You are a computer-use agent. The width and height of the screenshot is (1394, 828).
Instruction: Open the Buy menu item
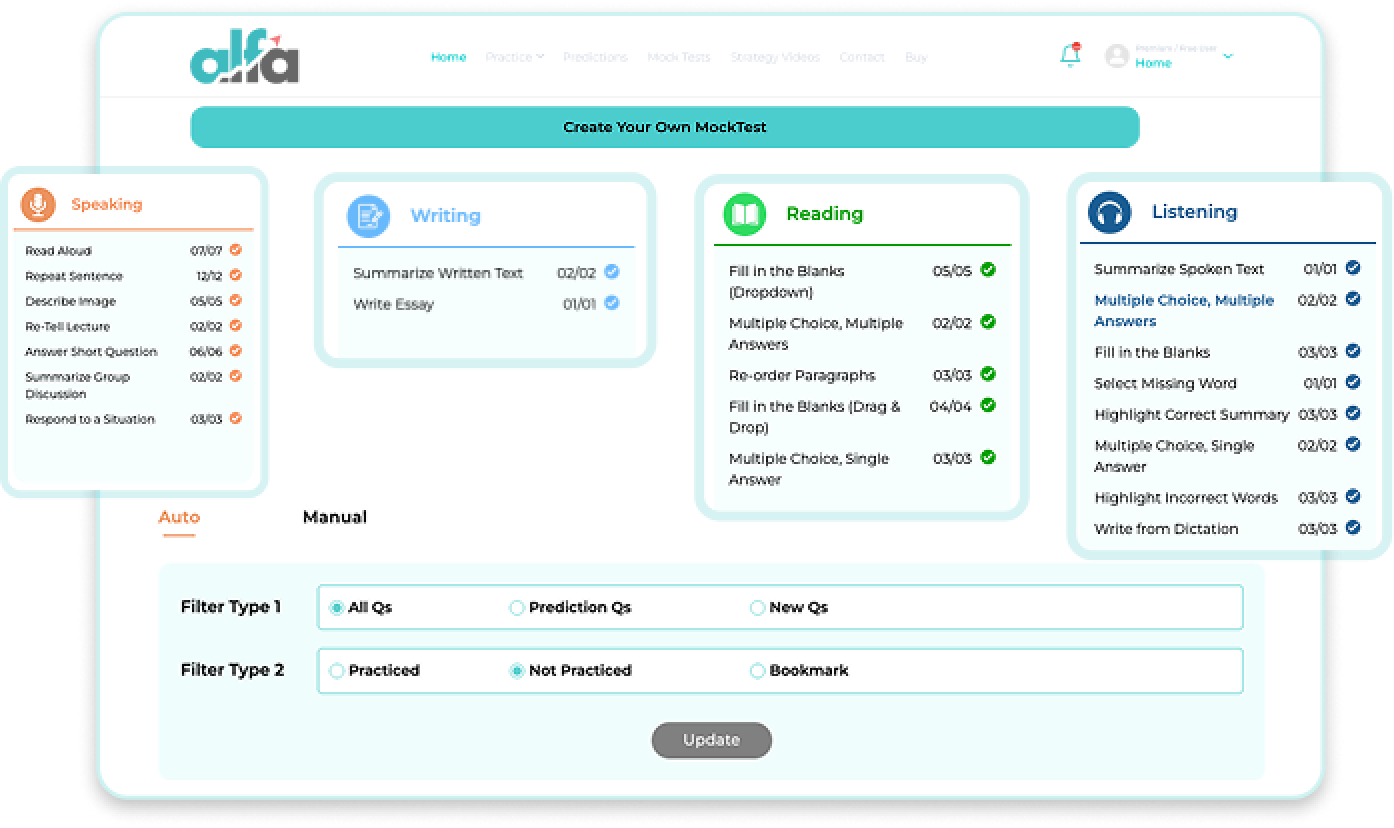[x=916, y=57]
